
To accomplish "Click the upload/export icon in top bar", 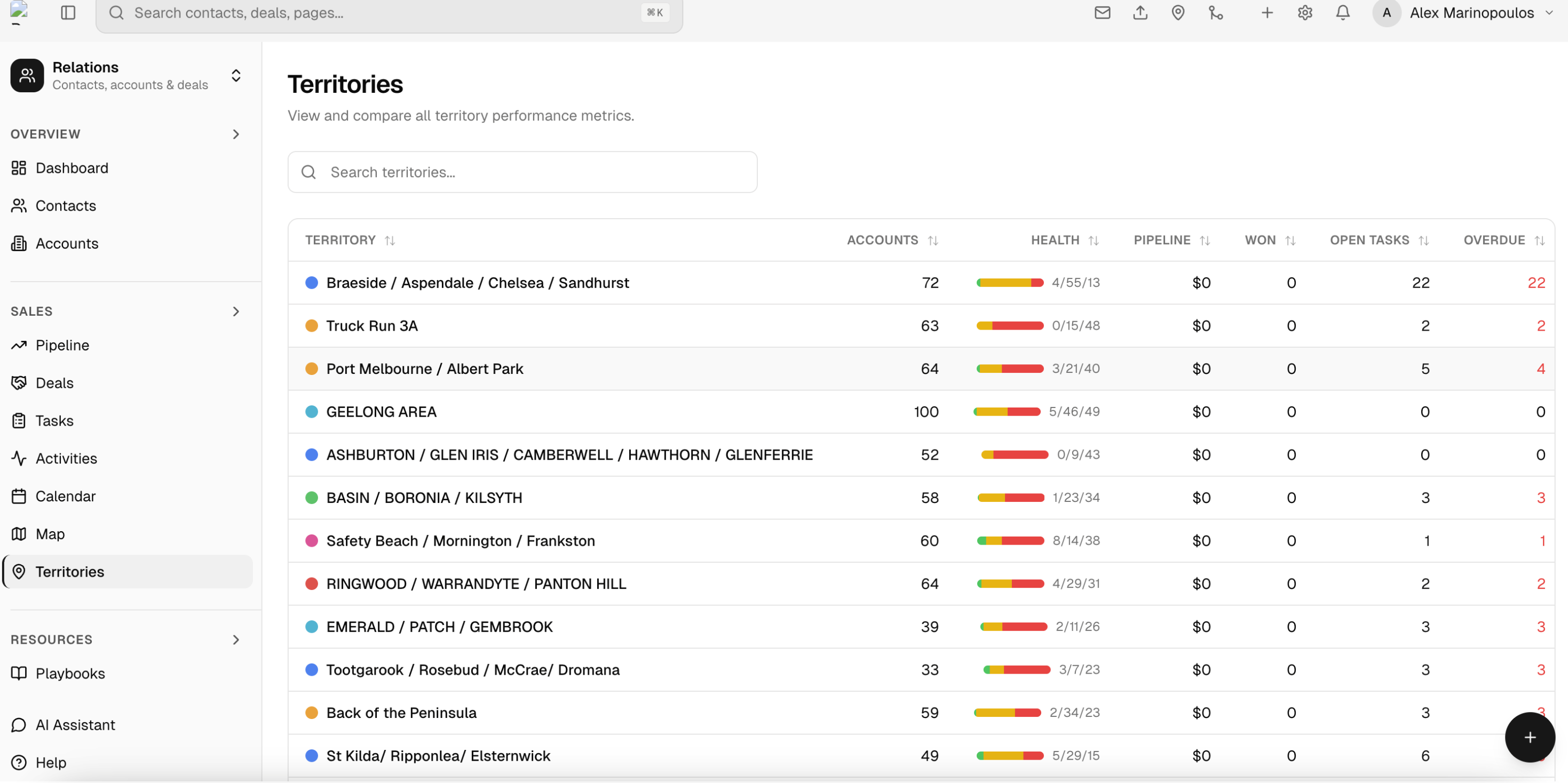I will [1139, 13].
